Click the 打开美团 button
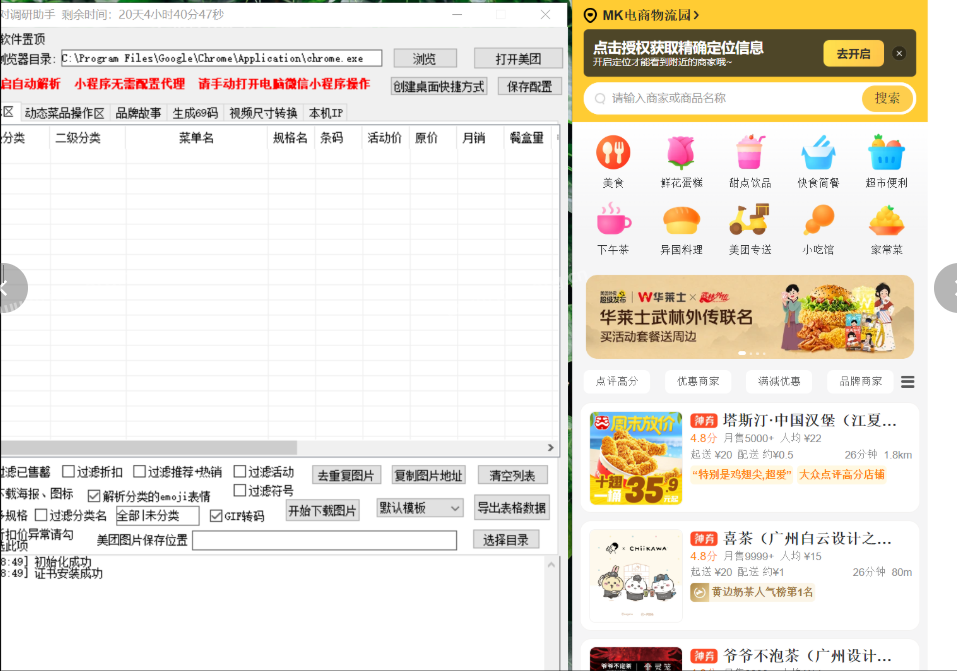 pos(518,59)
